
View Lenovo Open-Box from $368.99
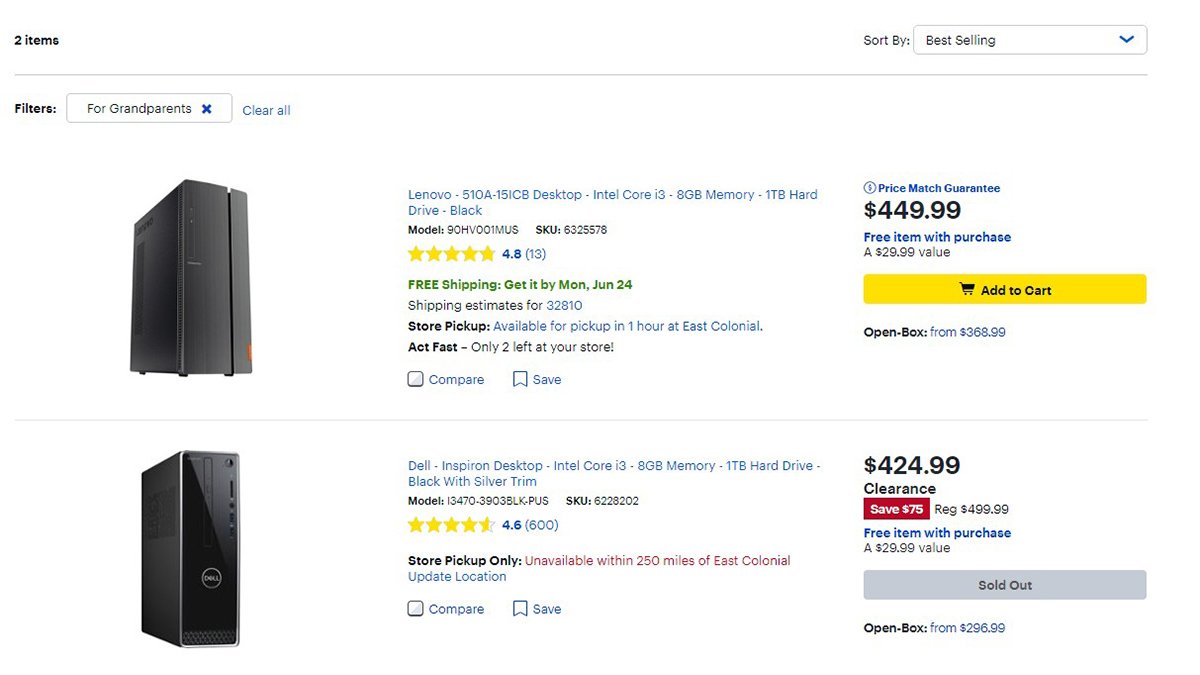[967, 332]
